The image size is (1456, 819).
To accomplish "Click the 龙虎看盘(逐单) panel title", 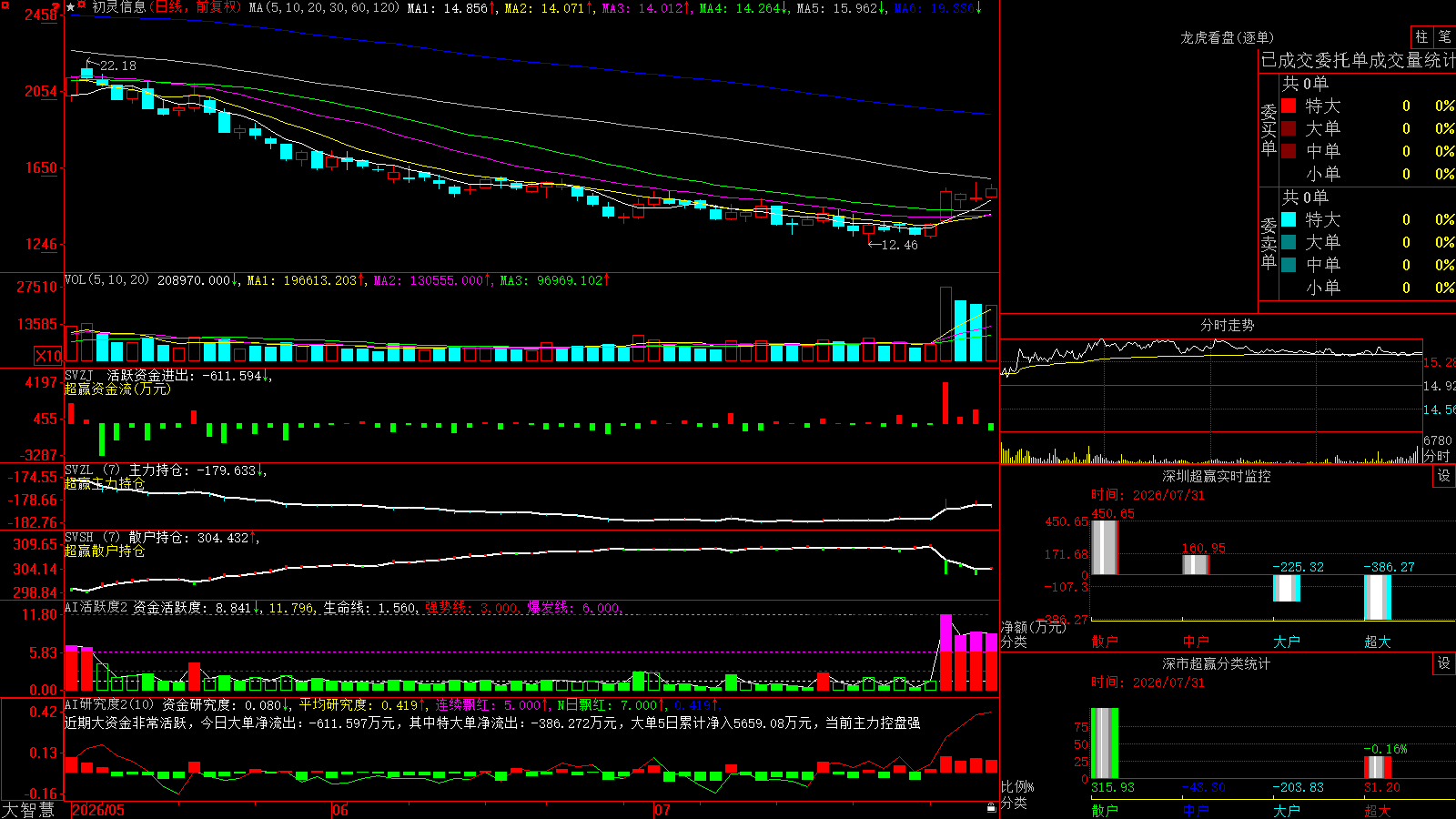I will pos(1227,37).
